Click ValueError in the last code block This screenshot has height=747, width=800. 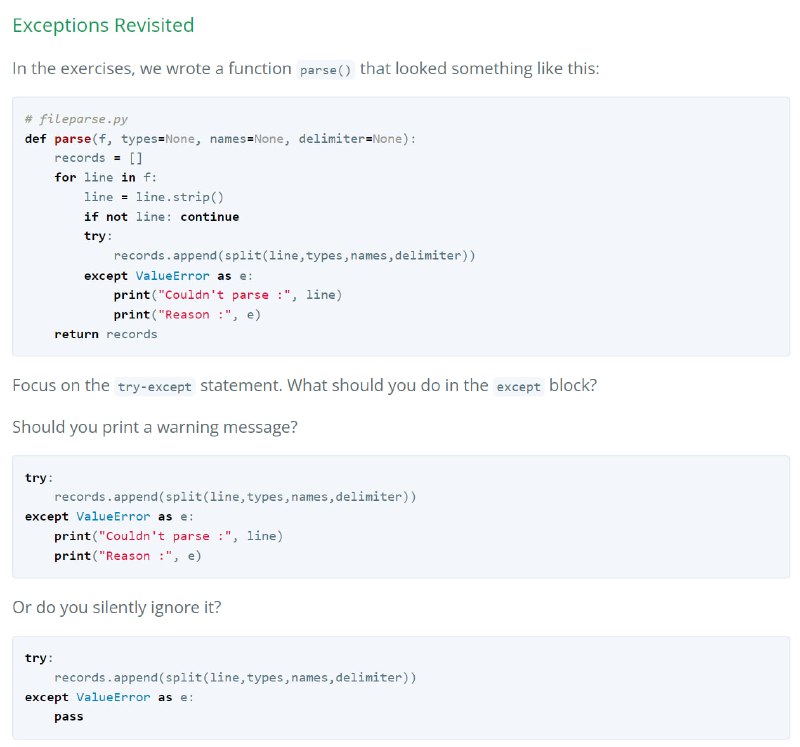tap(113, 697)
